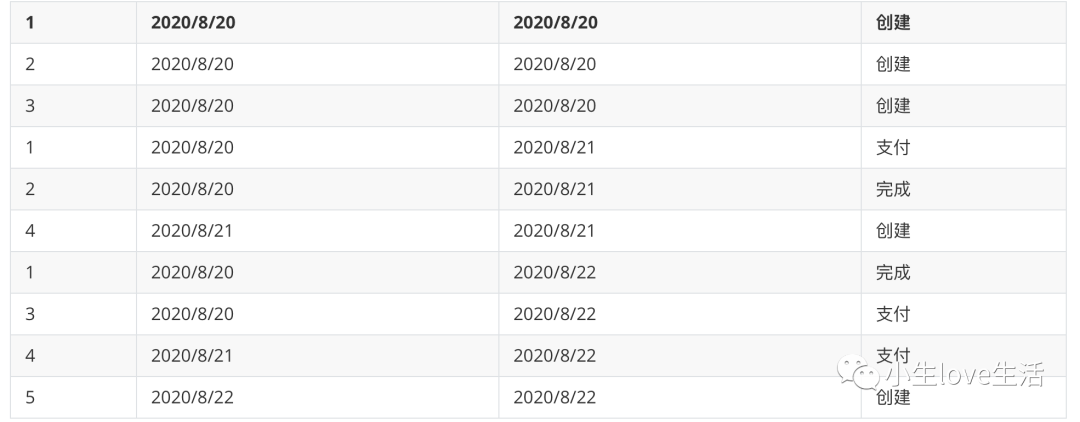Click the ID cell showing 5

coord(30,397)
